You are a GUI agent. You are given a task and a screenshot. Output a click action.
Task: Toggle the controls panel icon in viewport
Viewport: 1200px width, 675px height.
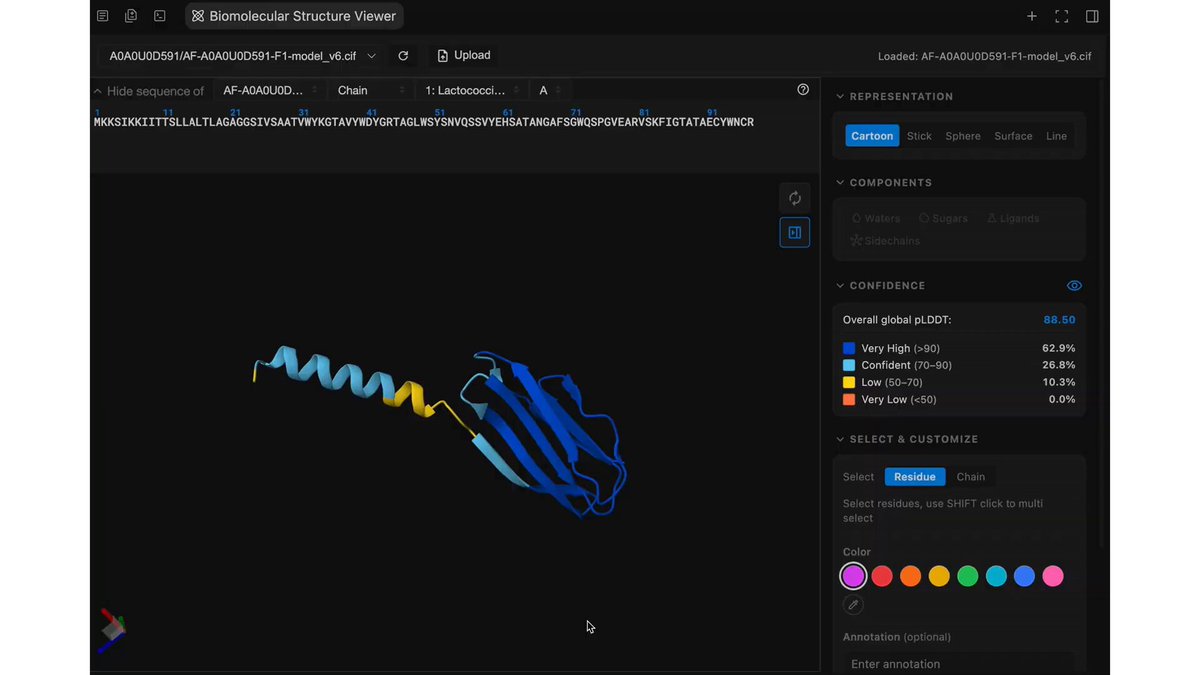(795, 232)
